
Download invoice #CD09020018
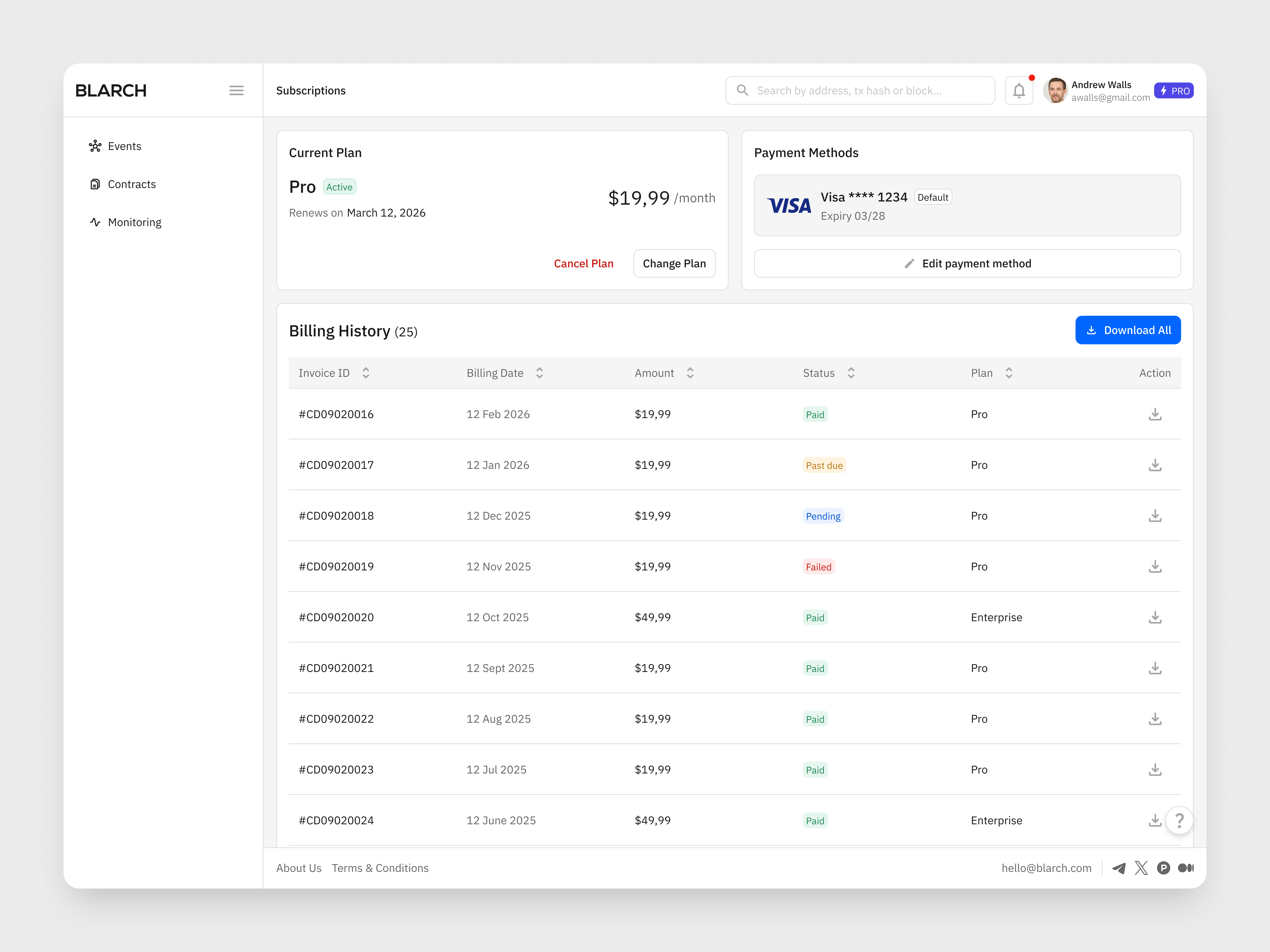(x=1155, y=516)
